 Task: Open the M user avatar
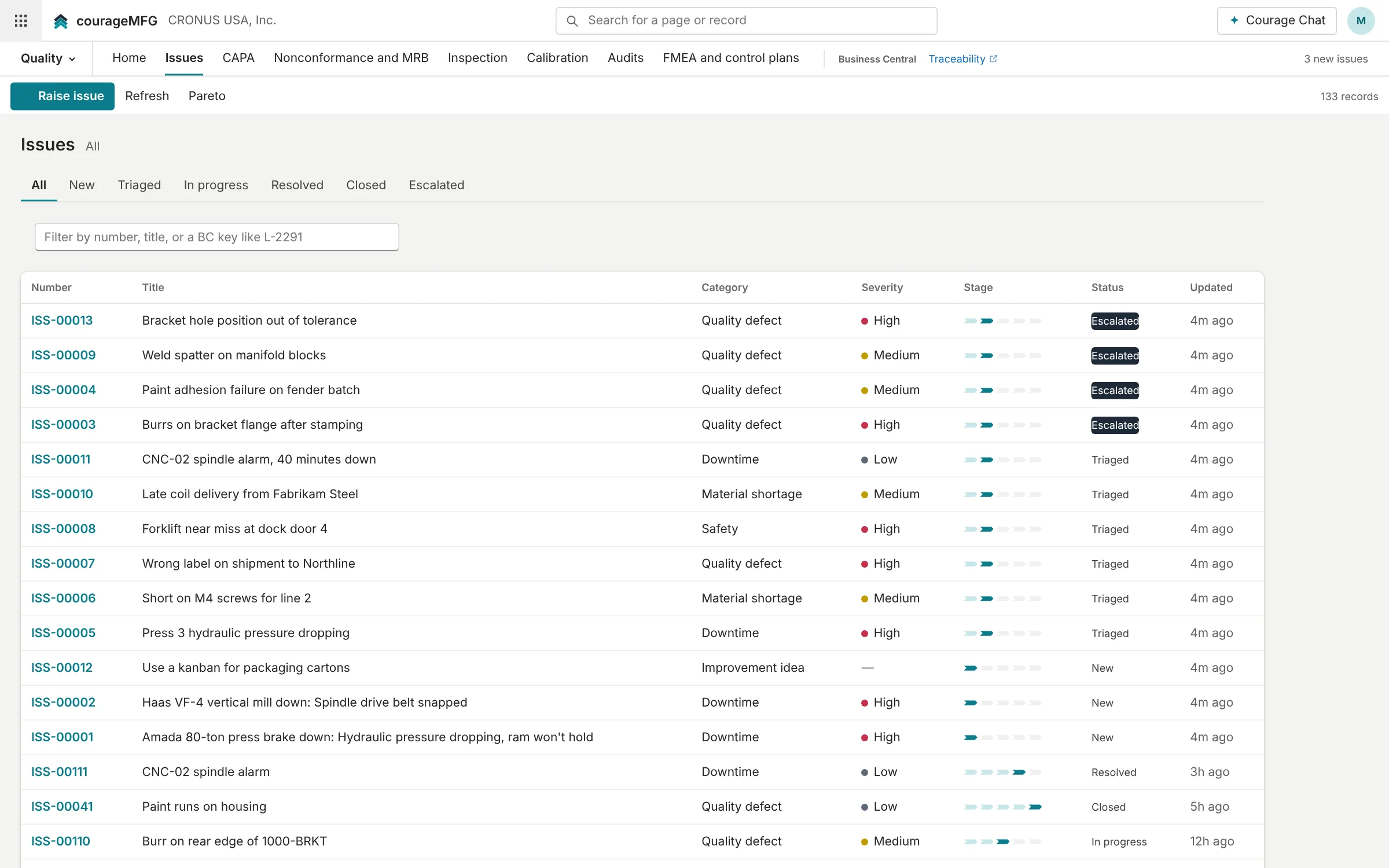point(1361,21)
